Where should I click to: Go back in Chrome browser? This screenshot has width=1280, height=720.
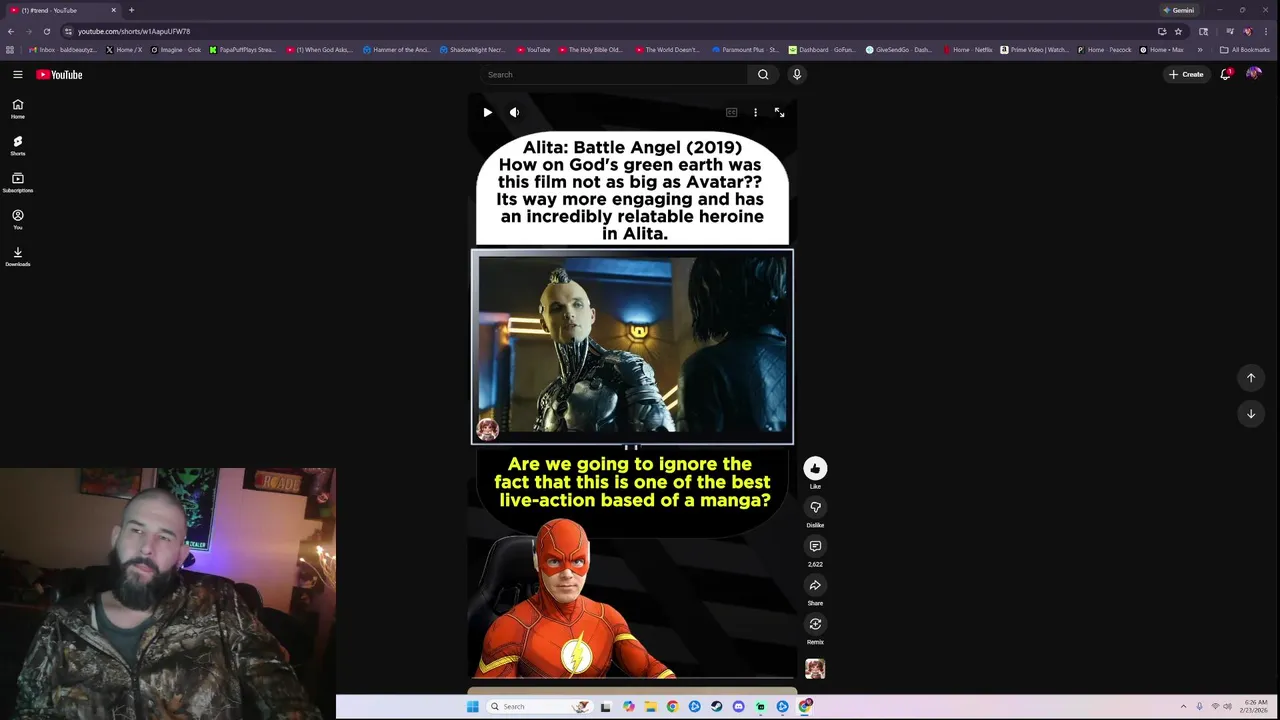11,31
